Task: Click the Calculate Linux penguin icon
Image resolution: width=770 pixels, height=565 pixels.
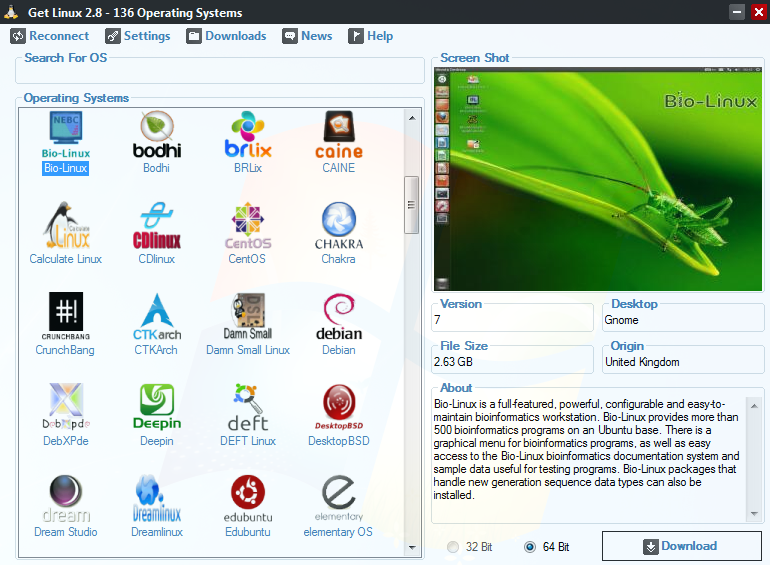Action: click(x=66, y=226)
